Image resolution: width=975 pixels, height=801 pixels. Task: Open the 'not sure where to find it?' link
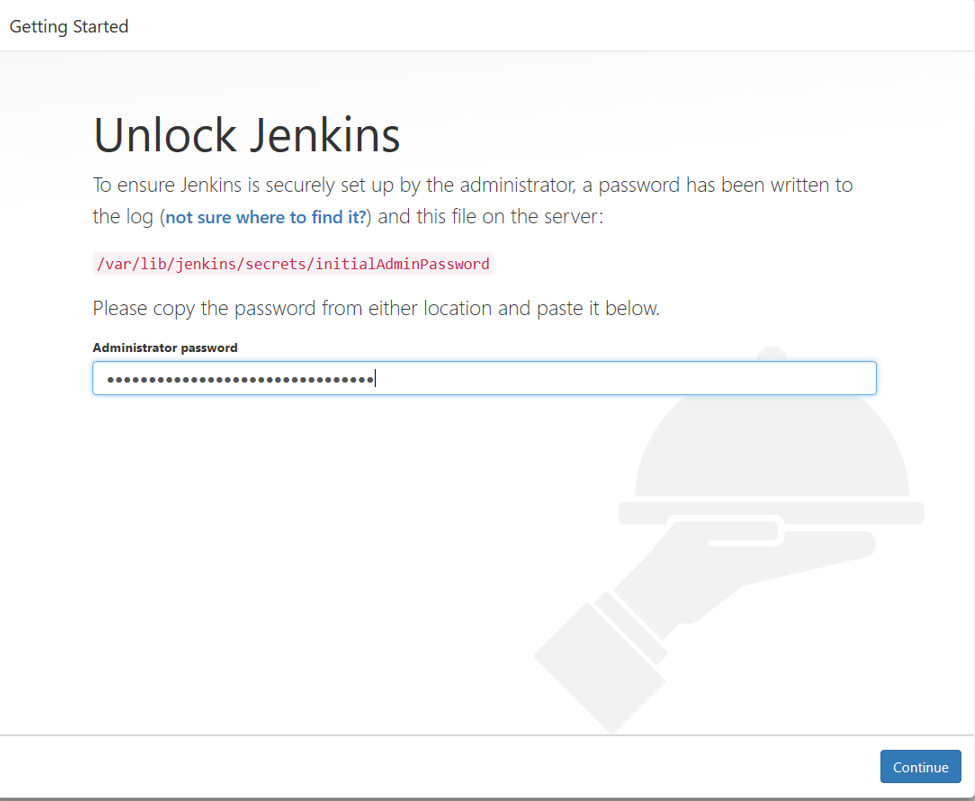coord(266,217)
